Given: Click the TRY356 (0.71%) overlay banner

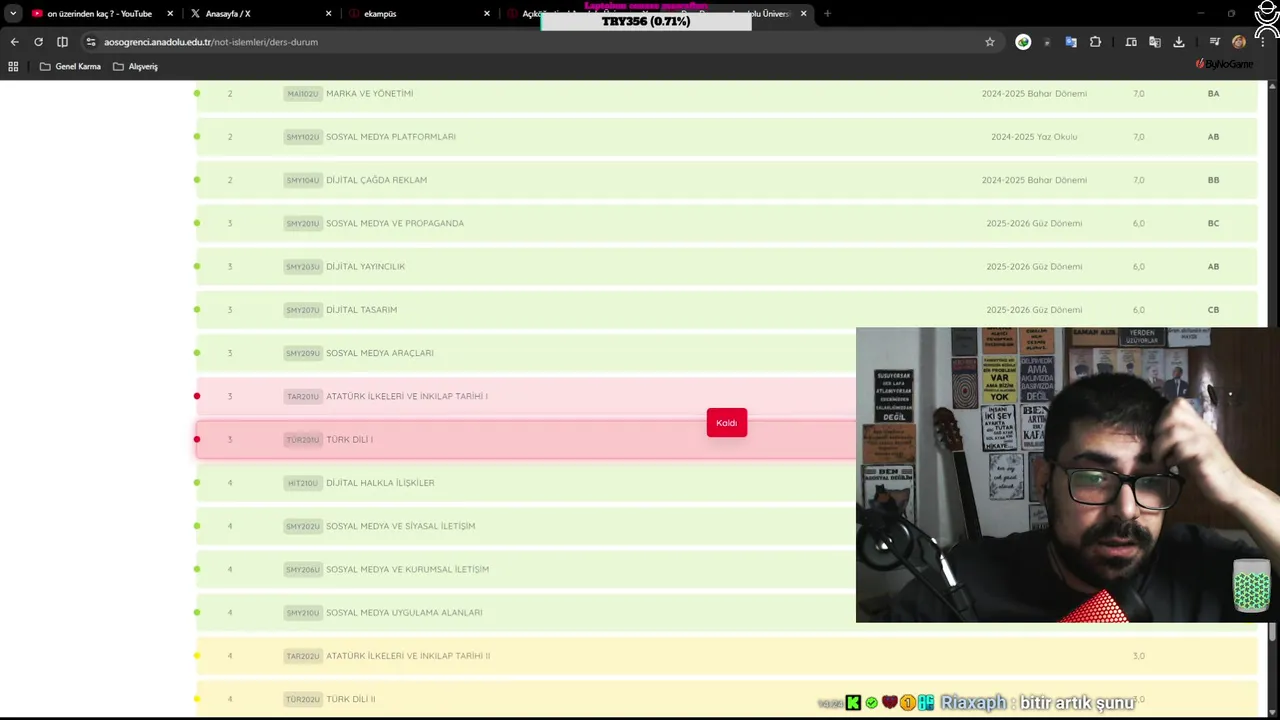Looking at the screenshot, I should coord(646,21).
